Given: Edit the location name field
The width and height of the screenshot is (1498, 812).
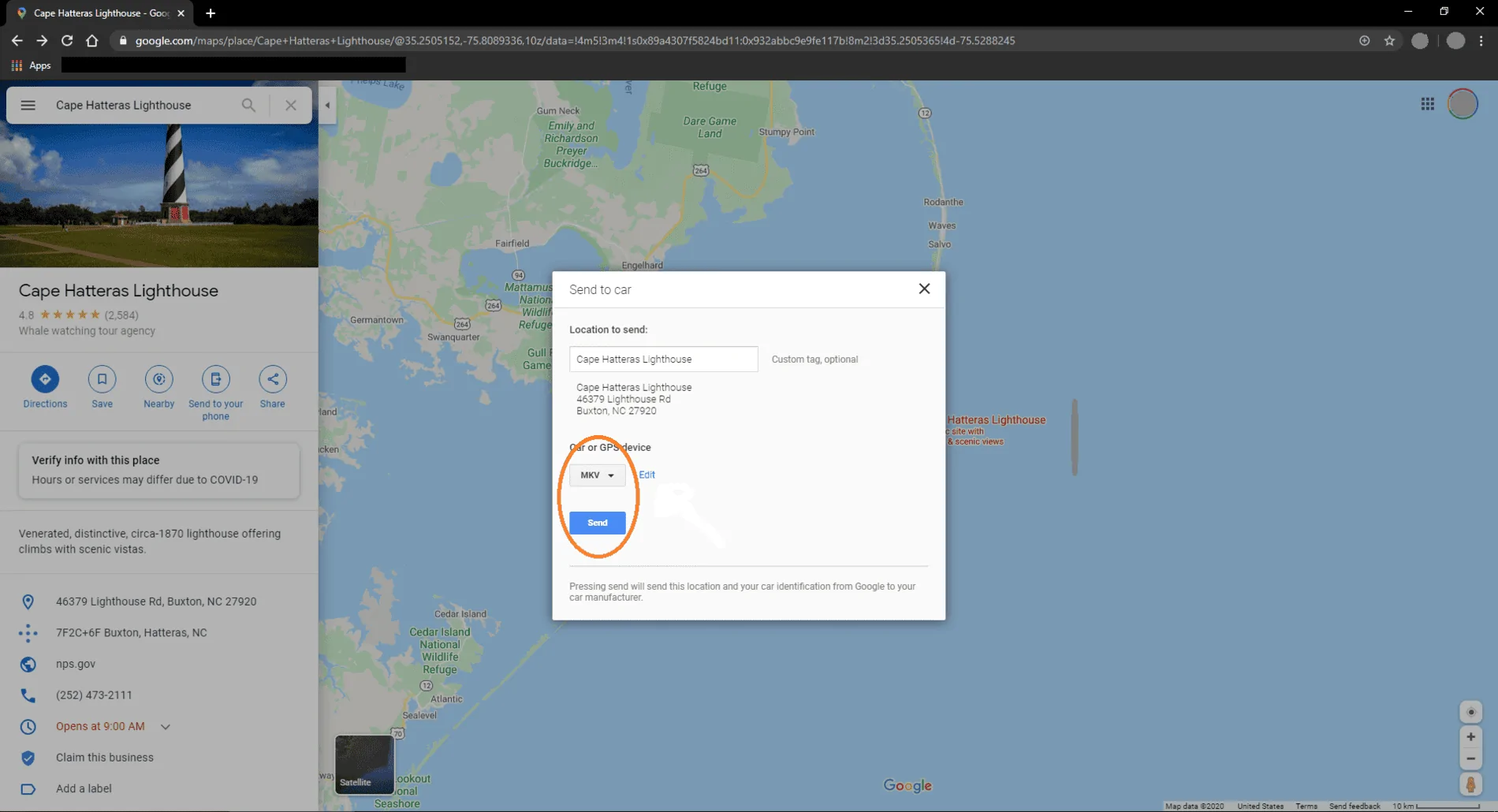Looking at the screenshot, I should [663, 359].
